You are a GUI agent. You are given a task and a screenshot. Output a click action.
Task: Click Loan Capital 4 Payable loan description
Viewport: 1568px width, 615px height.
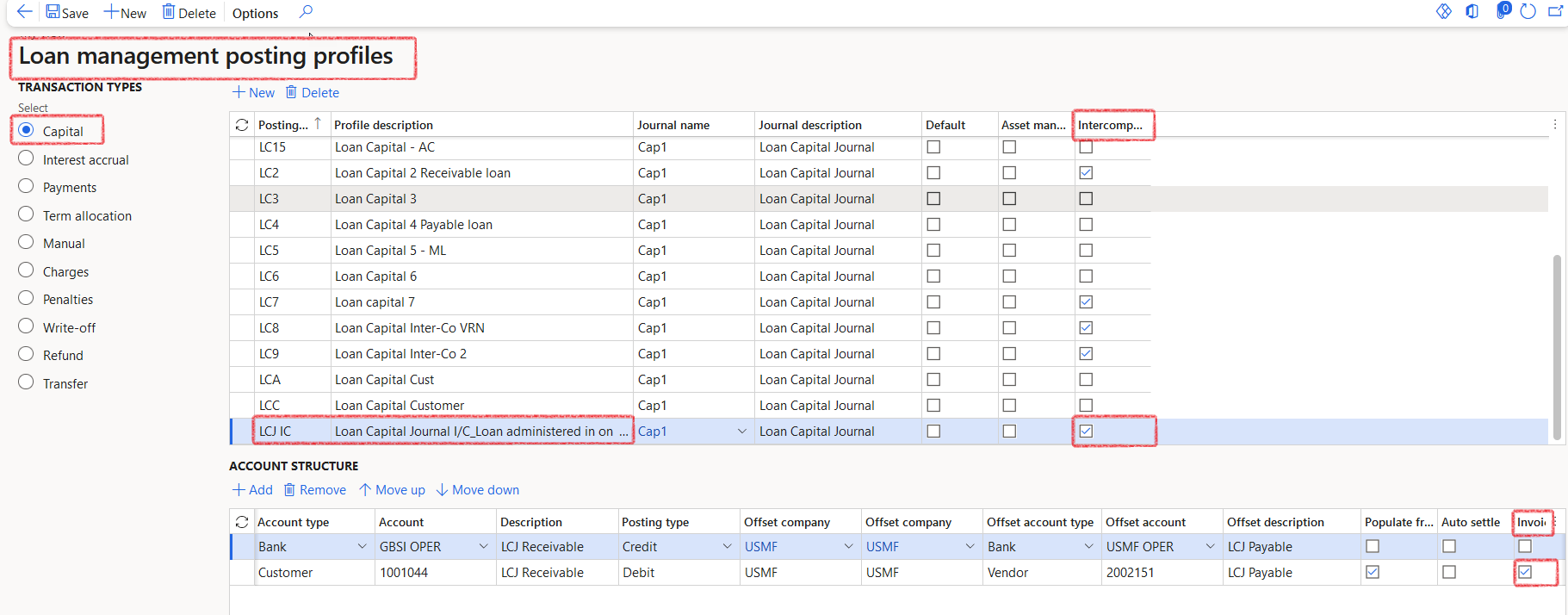(413, 224)
